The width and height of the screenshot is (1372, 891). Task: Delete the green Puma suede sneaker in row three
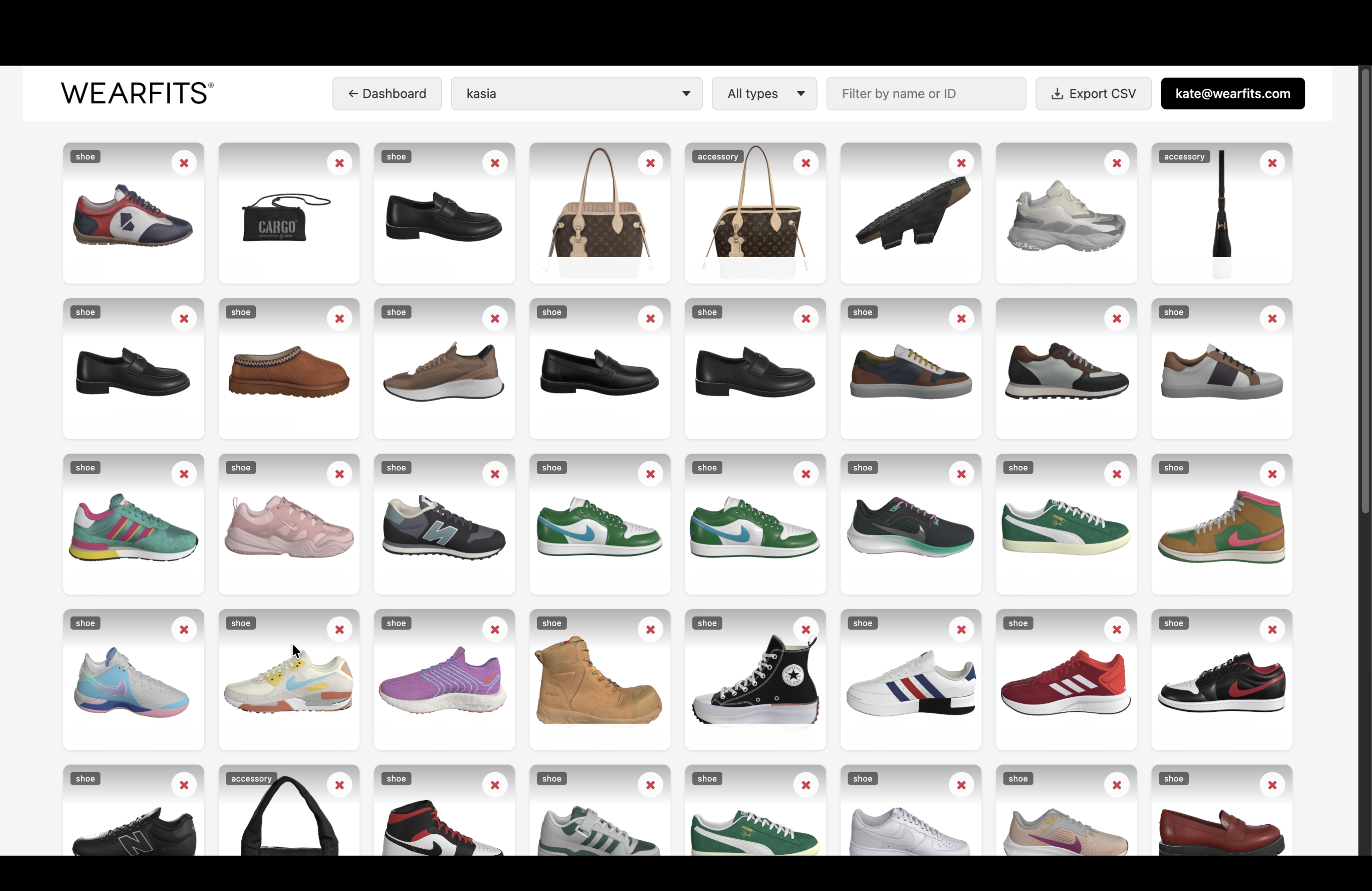coord(1117,475)
